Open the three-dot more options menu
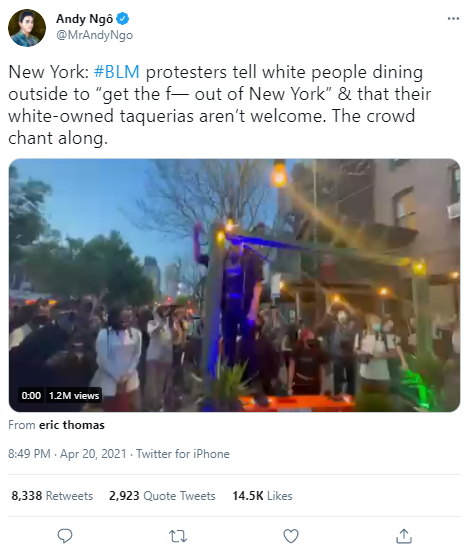This screenshot has height=550, width=474. click(x=453, y=19)
